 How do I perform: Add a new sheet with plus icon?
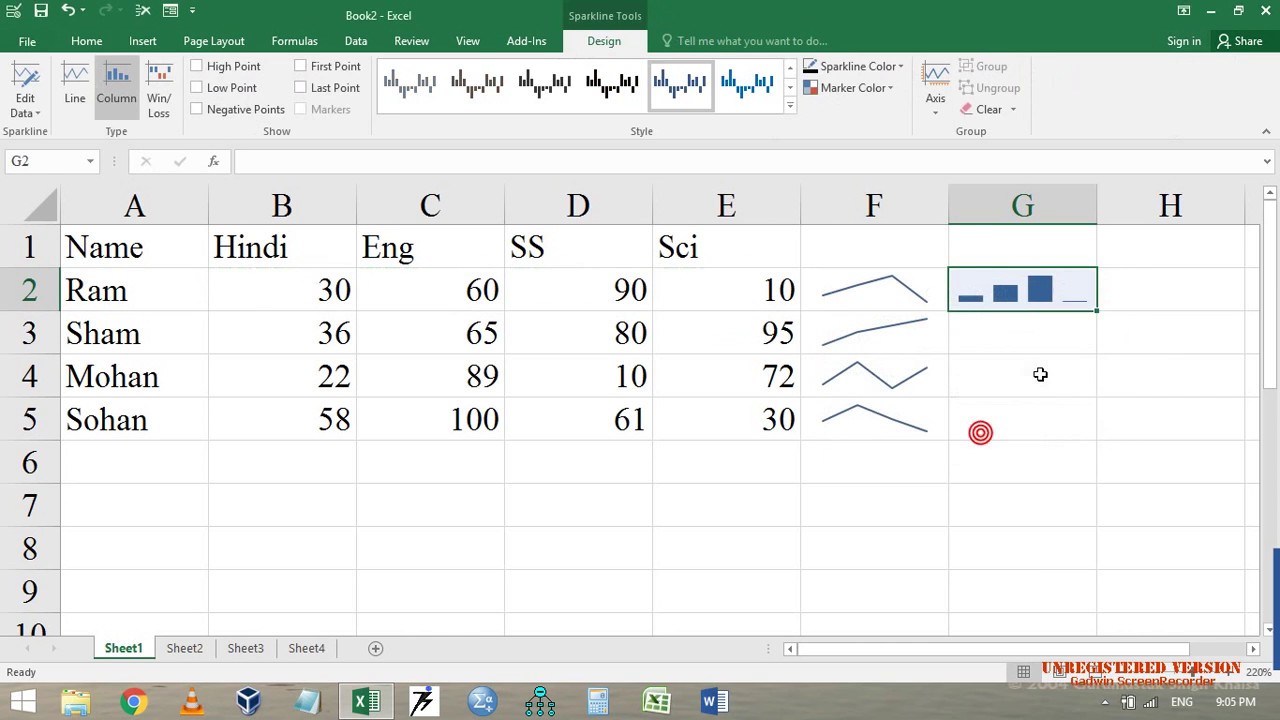click(376, 648)
